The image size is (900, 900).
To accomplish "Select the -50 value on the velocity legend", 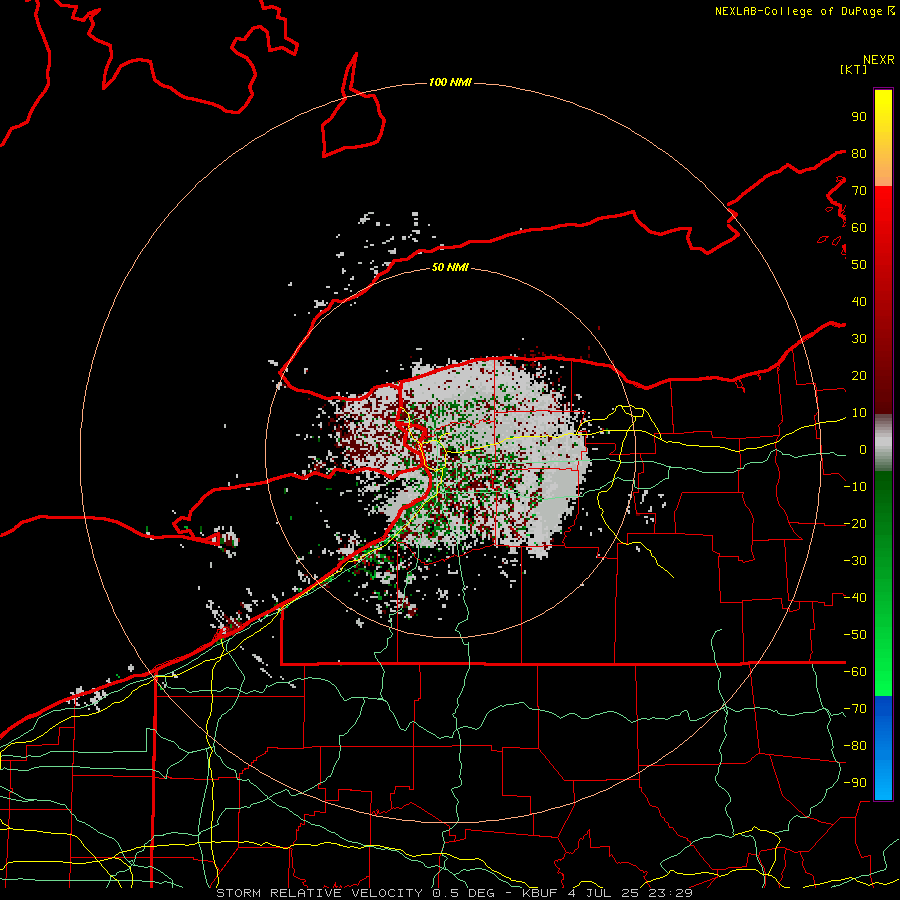I will 855,635.
